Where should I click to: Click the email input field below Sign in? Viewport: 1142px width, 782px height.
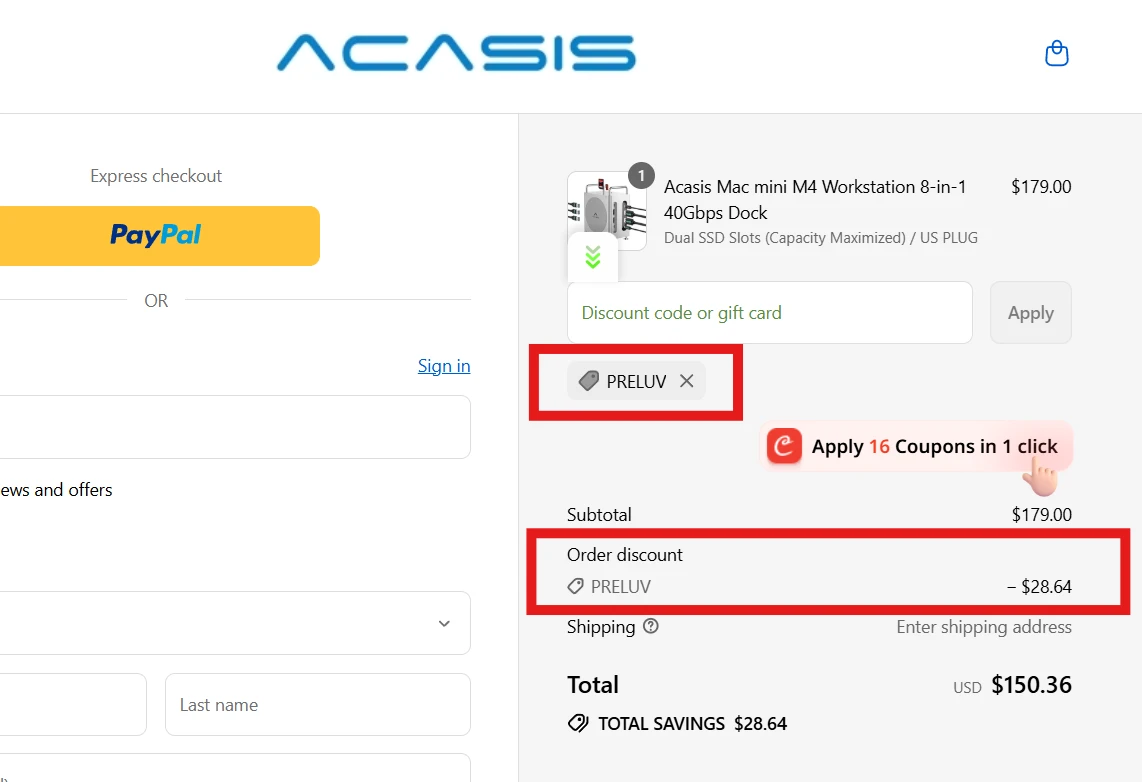(x=235, y=427)
